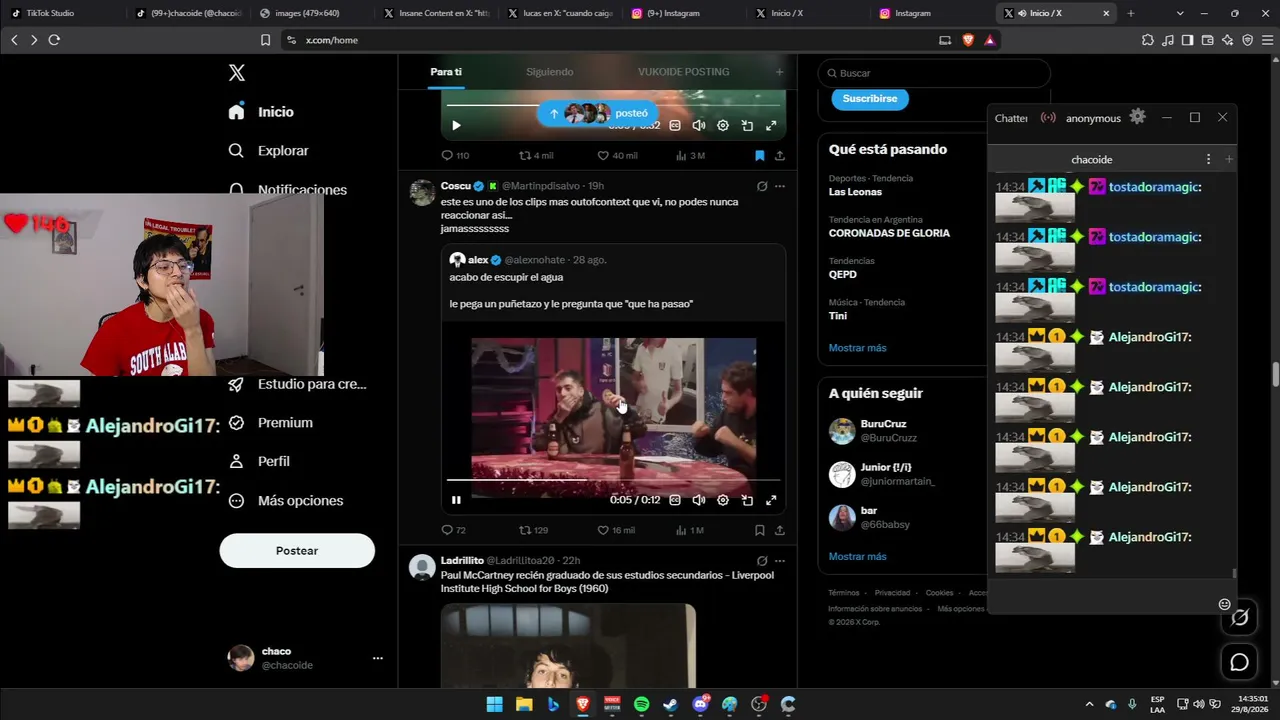This screenshot has width=1280, height=720.
Task: Click the X logo in the sidebar
Action: 237,73
